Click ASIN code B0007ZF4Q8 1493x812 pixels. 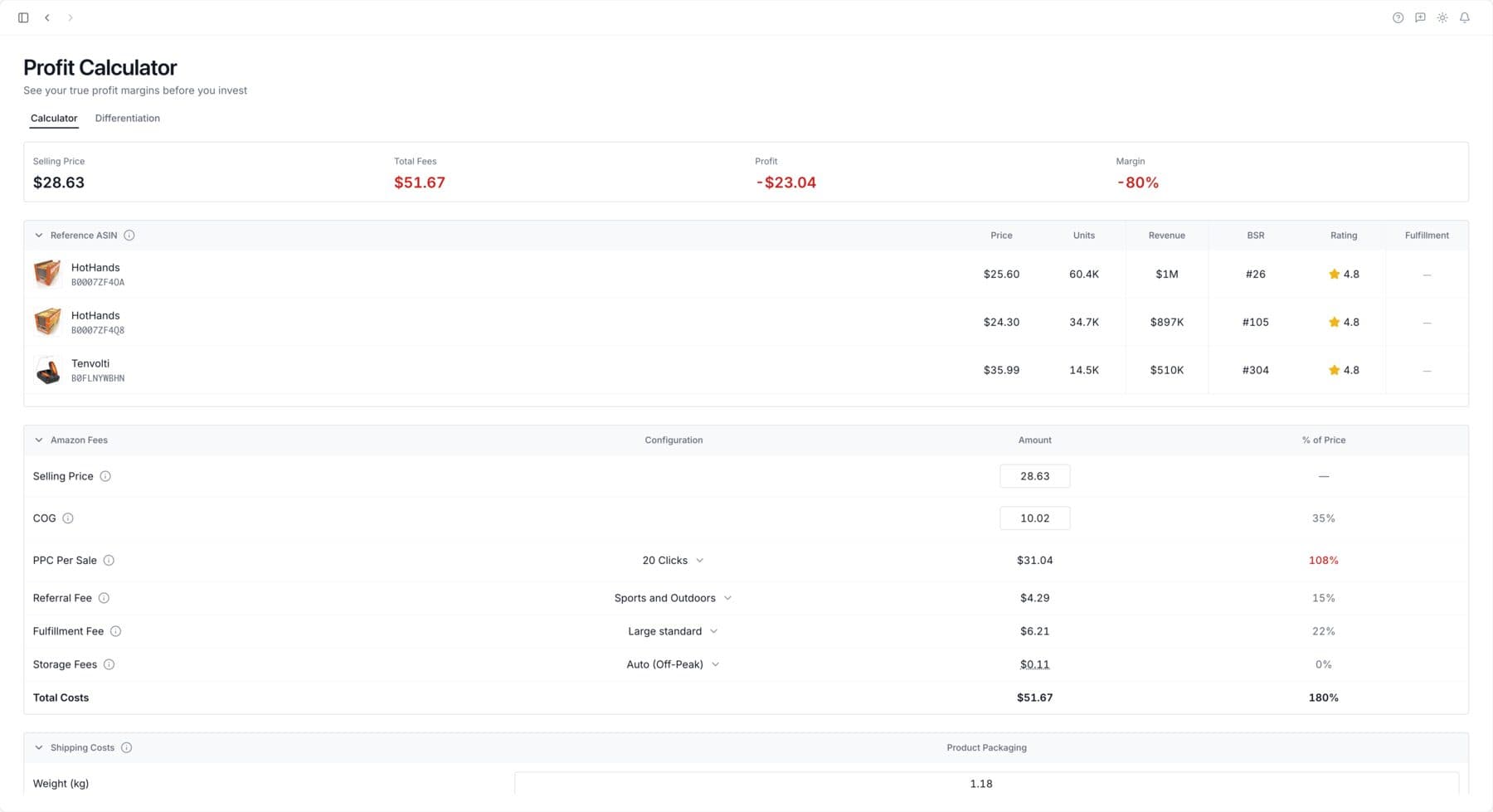coord(98,331)
